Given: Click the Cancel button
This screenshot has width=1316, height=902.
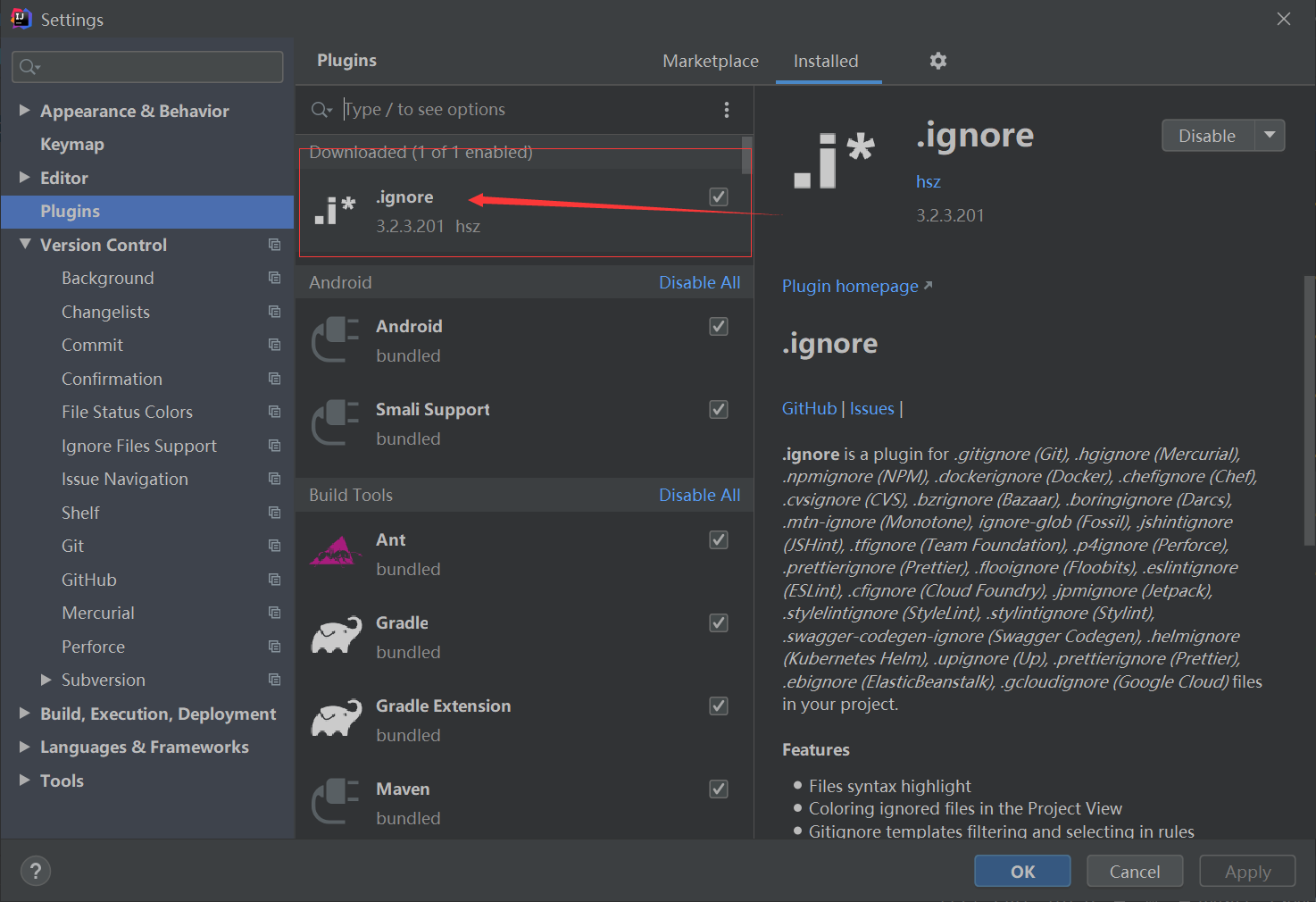Looking at the screenshot, I should pyautogui.click(x=1135, y=871).
